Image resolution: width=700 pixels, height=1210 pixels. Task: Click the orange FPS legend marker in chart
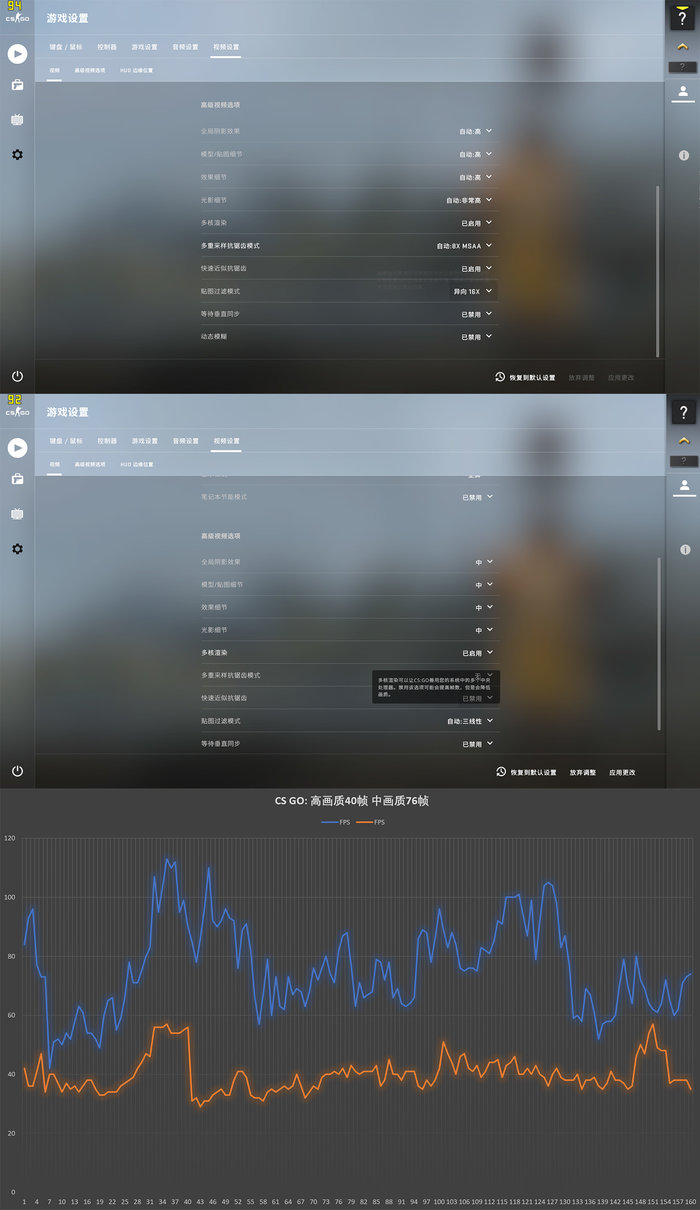365,822
